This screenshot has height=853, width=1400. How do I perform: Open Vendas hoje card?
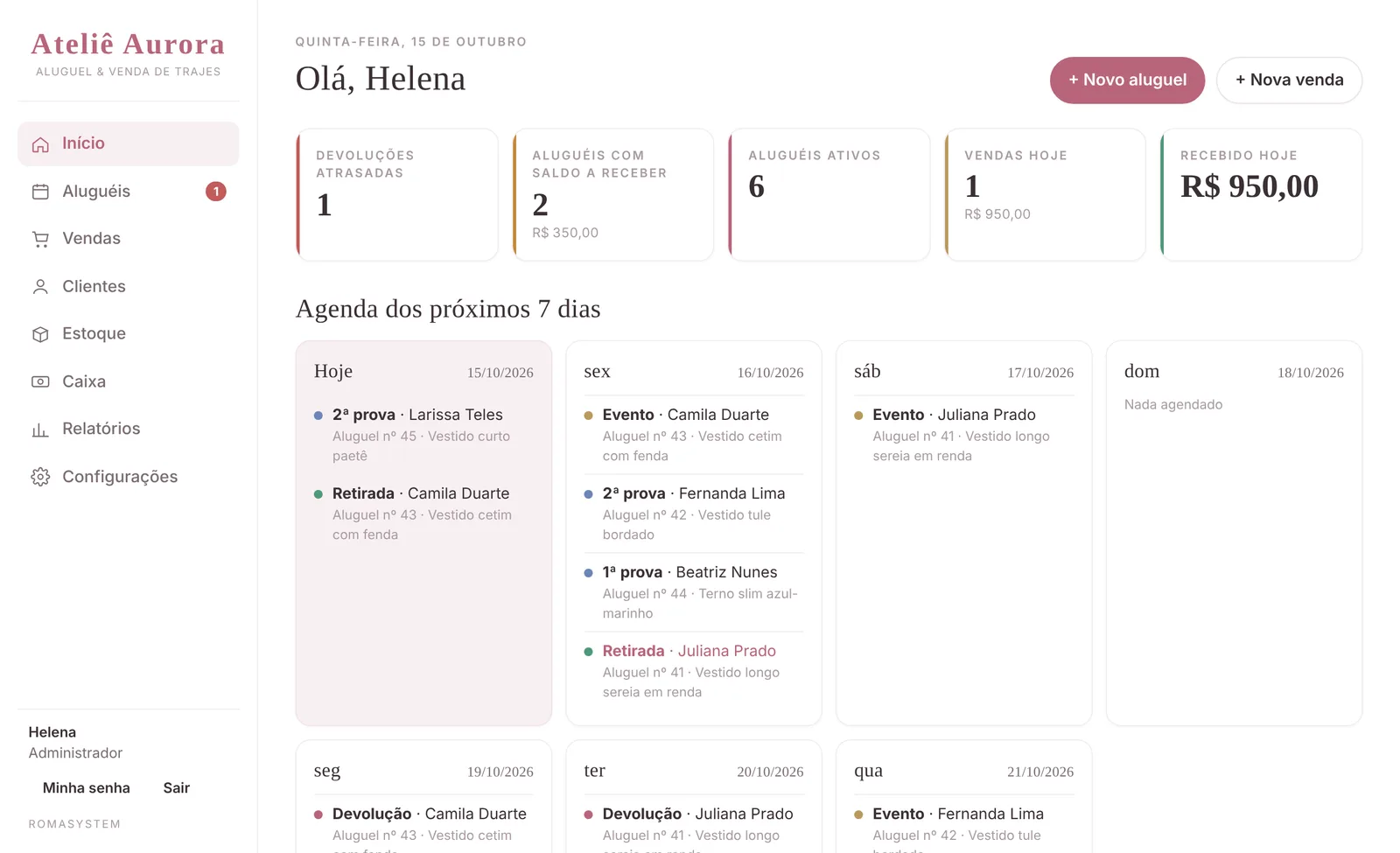point(1046,195)
